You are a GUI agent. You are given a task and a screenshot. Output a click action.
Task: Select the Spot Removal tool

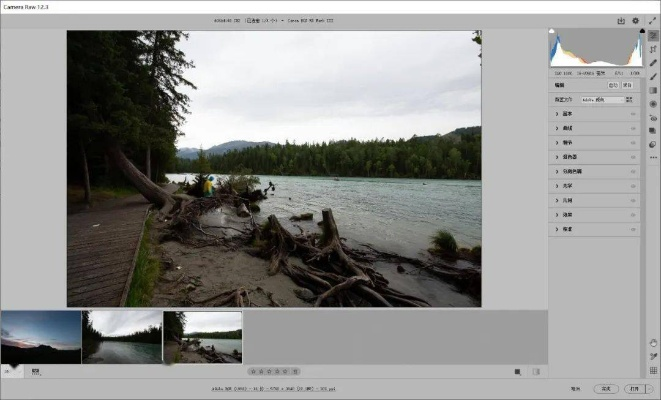[x=653, y=63]
